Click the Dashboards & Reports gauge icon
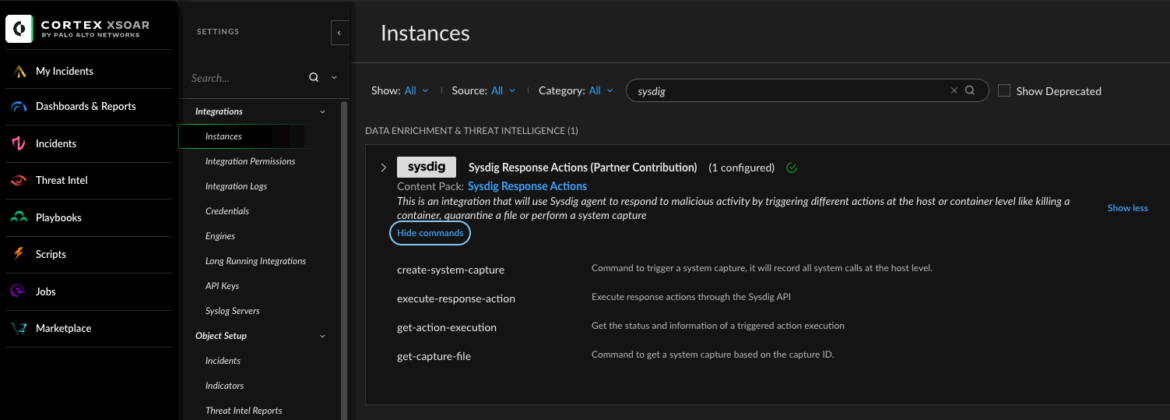 19,107
